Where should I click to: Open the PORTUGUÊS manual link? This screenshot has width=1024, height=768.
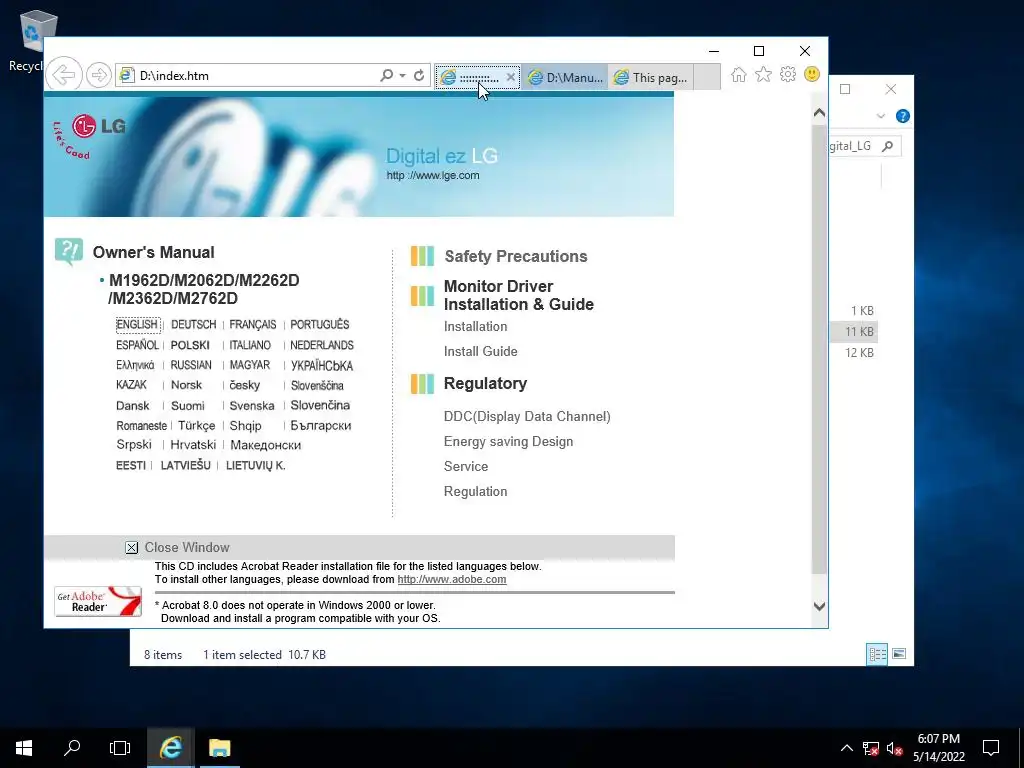(319, 325)
